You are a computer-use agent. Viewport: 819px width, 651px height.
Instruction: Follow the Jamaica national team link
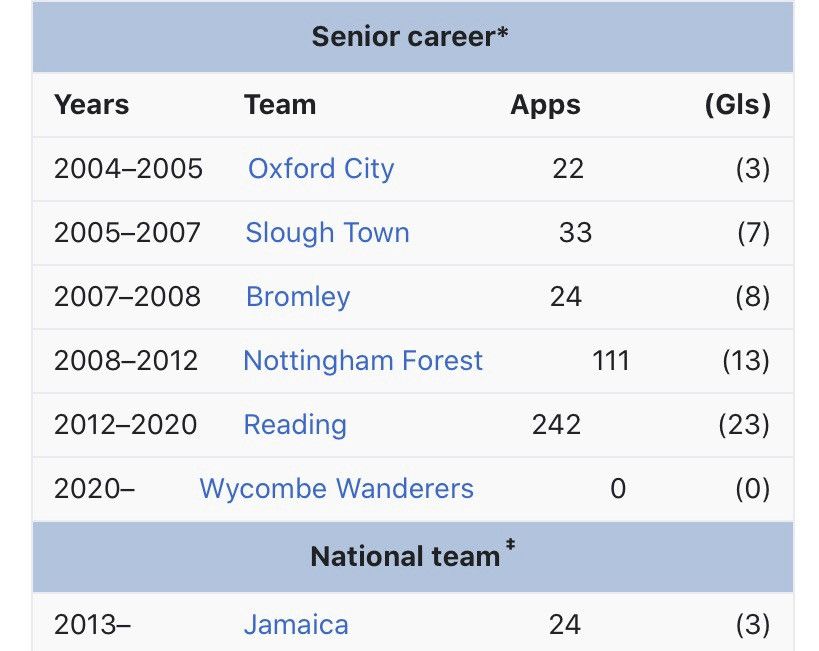pyautogui.click(x=296, y=625)
